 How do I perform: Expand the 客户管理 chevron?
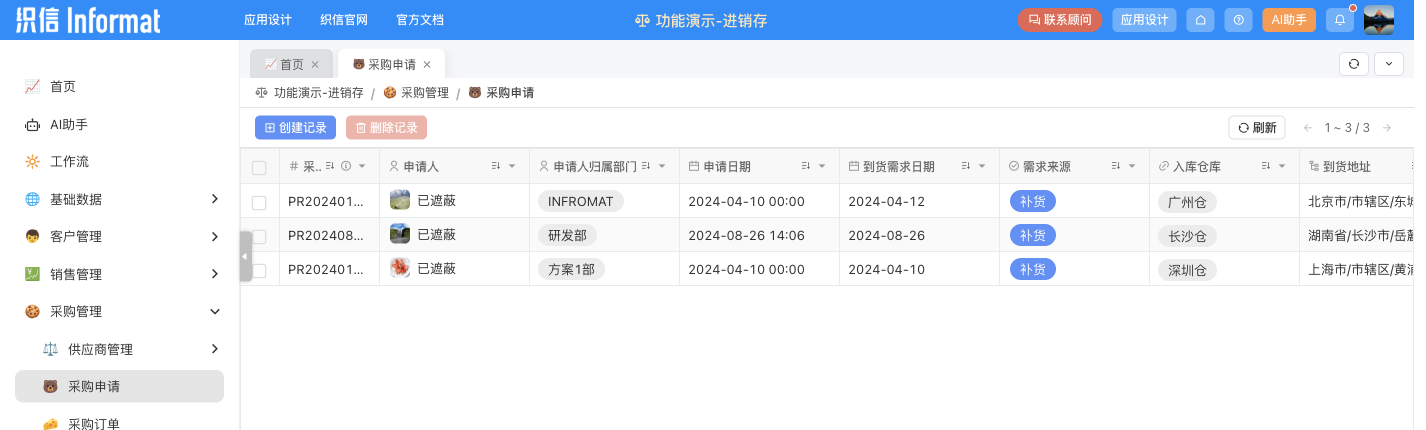(x=214, y=237)
